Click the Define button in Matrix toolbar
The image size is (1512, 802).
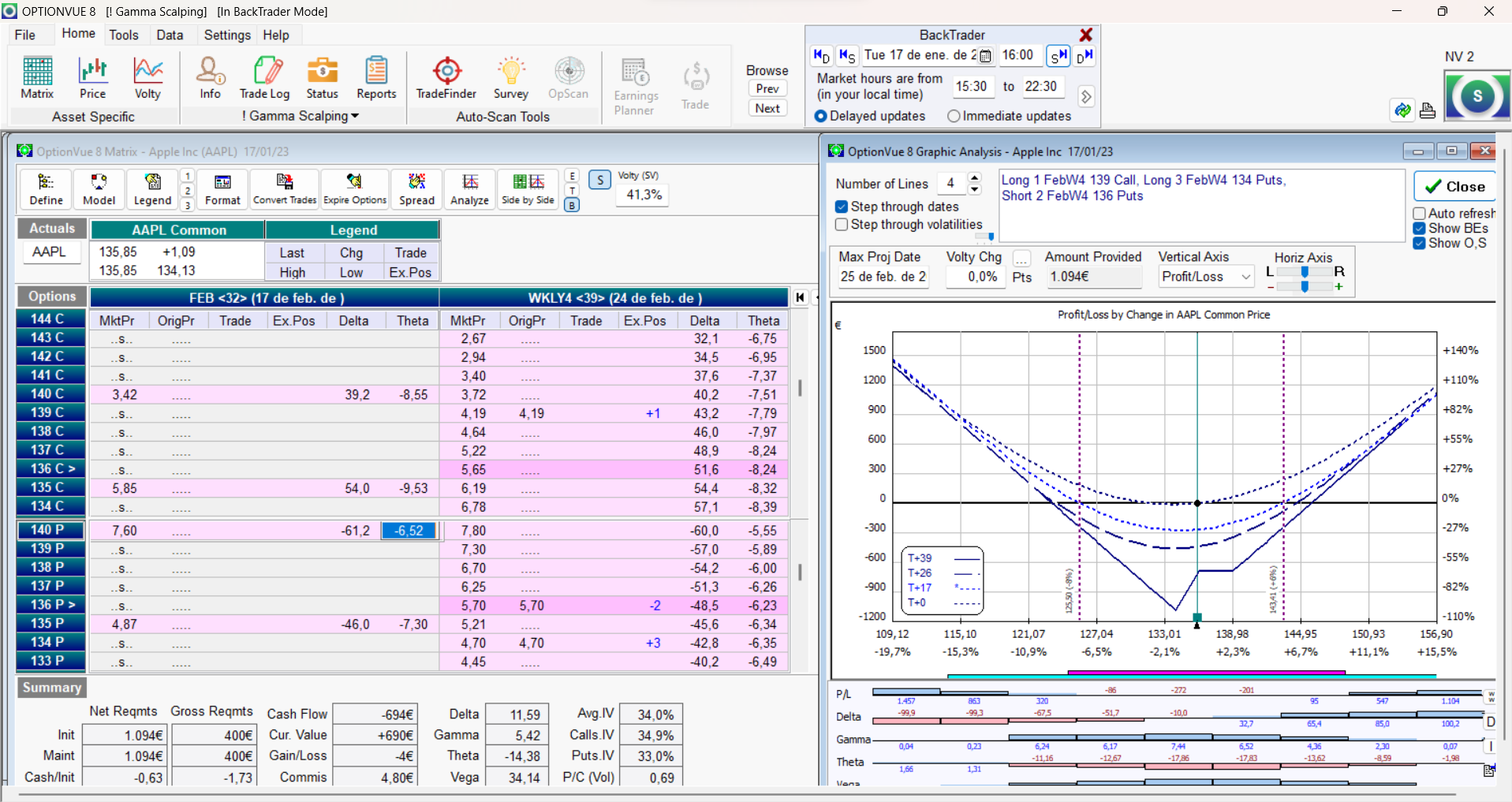pos(46,190)
